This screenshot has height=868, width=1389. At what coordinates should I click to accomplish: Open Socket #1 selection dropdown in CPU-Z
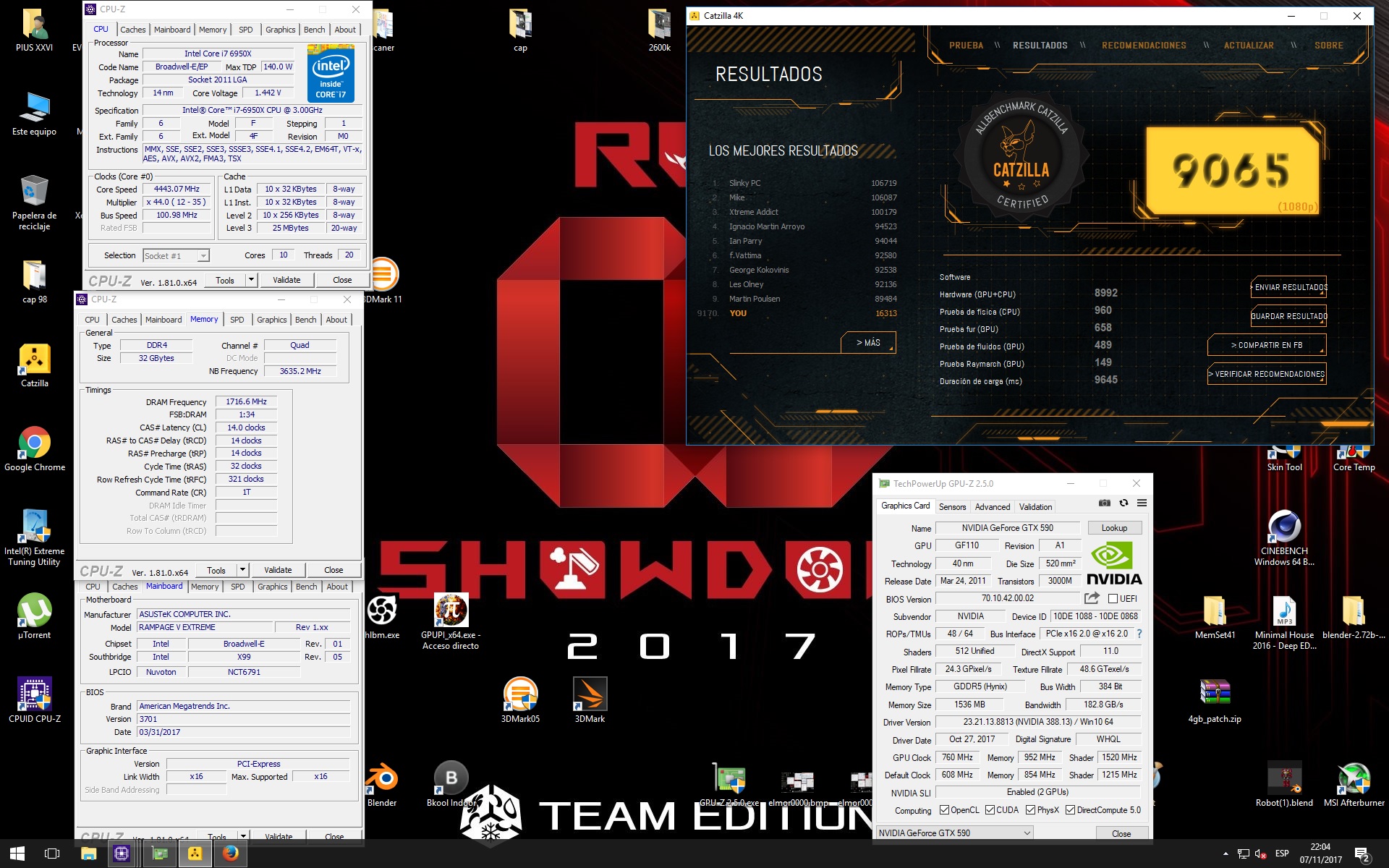click(x=176, y=255)
